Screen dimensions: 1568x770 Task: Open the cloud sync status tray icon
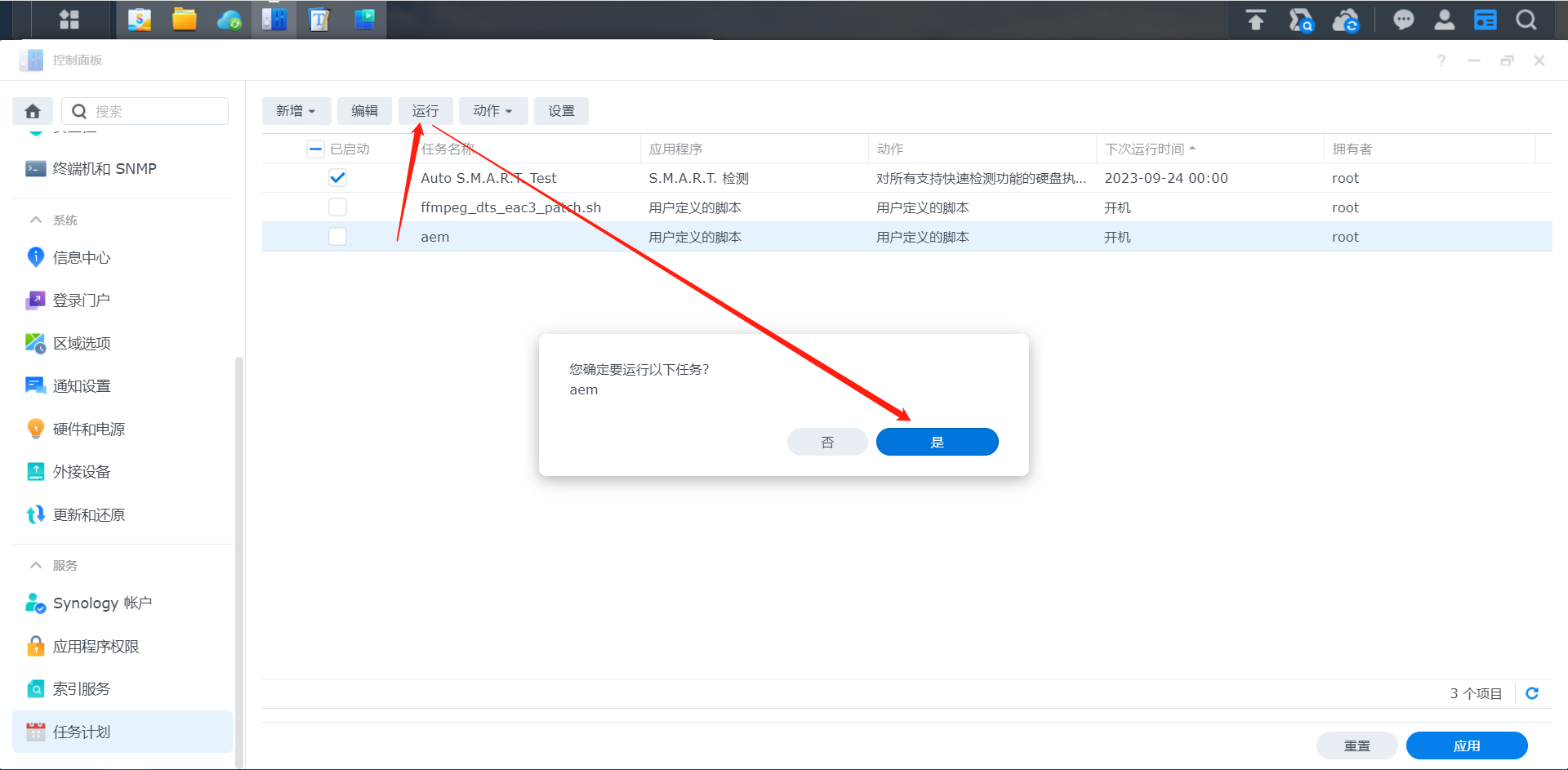coord(1346,20)
